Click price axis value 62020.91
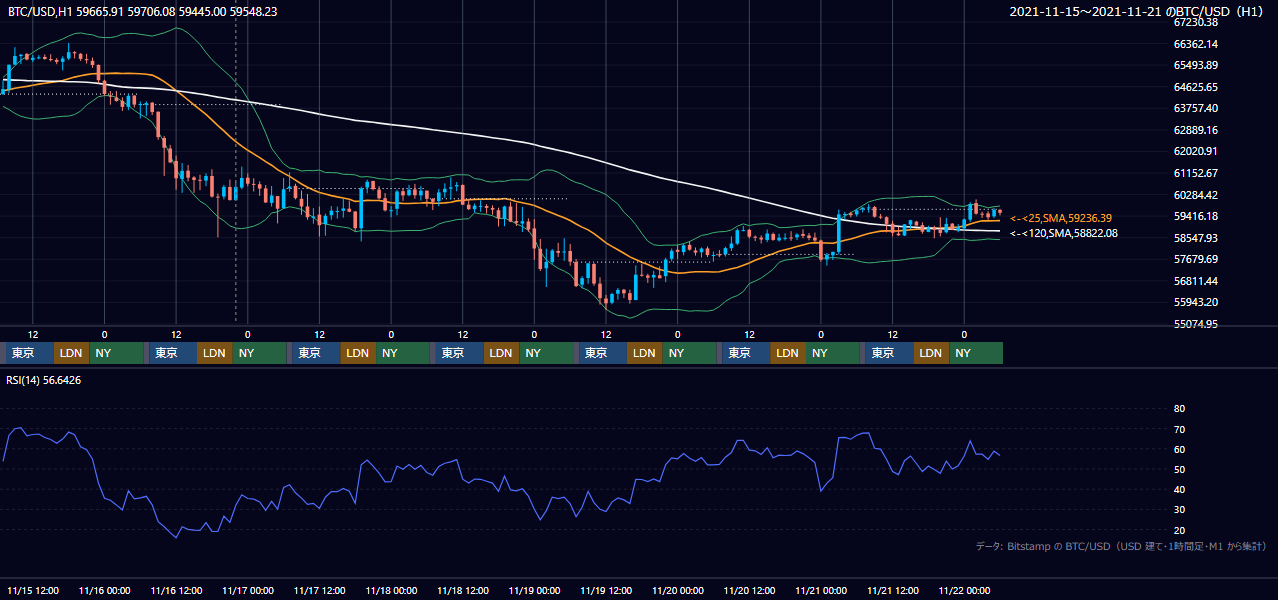Screen dimensions: 1278x600 coord(1196,151)
